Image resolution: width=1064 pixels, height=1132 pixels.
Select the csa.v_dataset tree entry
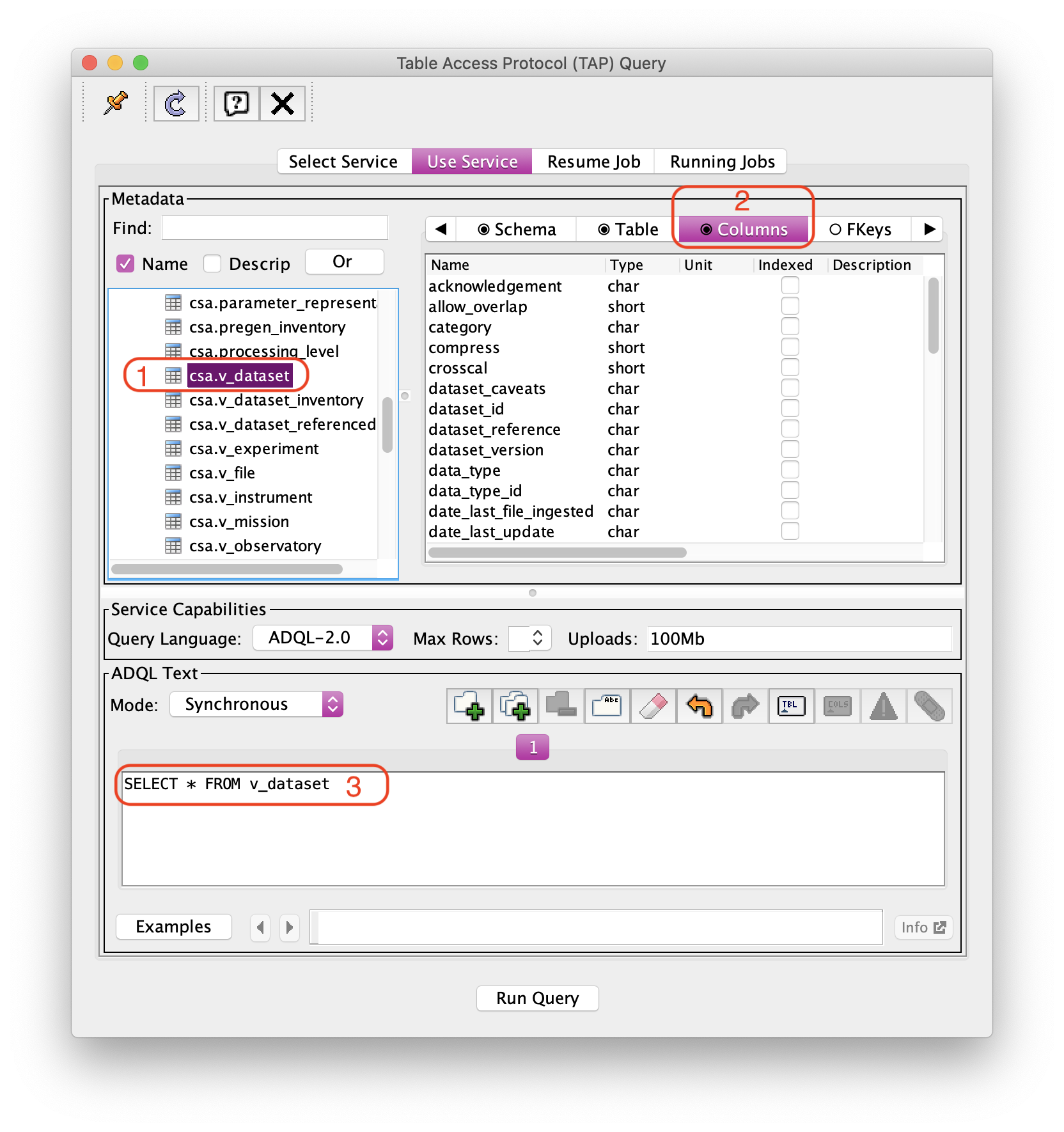[x=240, y=375]
